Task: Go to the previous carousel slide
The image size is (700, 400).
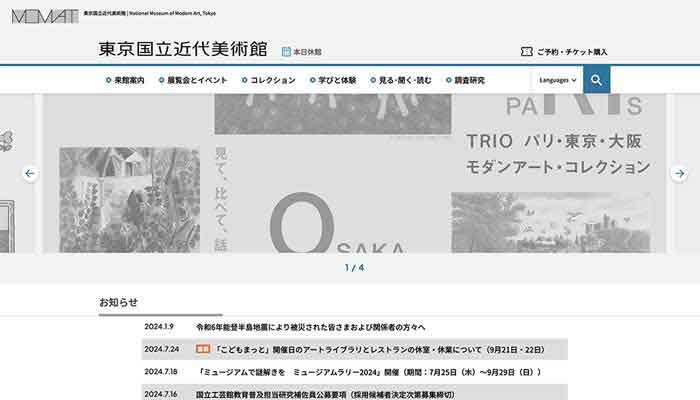Action: (30, 173)
